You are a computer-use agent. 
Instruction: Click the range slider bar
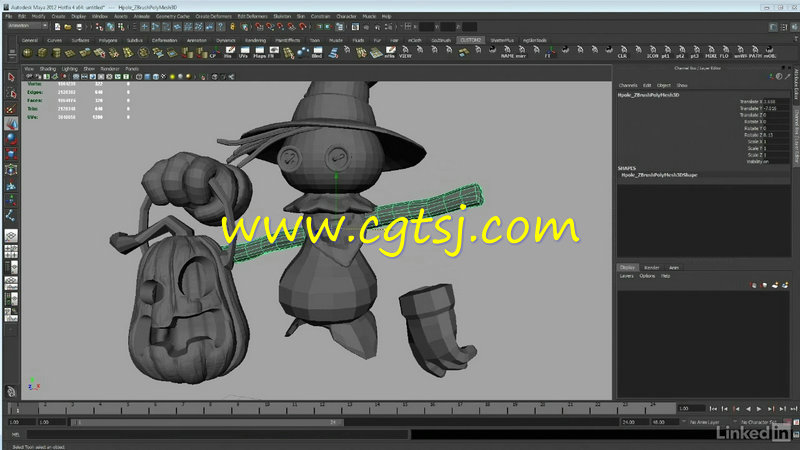[x=207, y=422]
